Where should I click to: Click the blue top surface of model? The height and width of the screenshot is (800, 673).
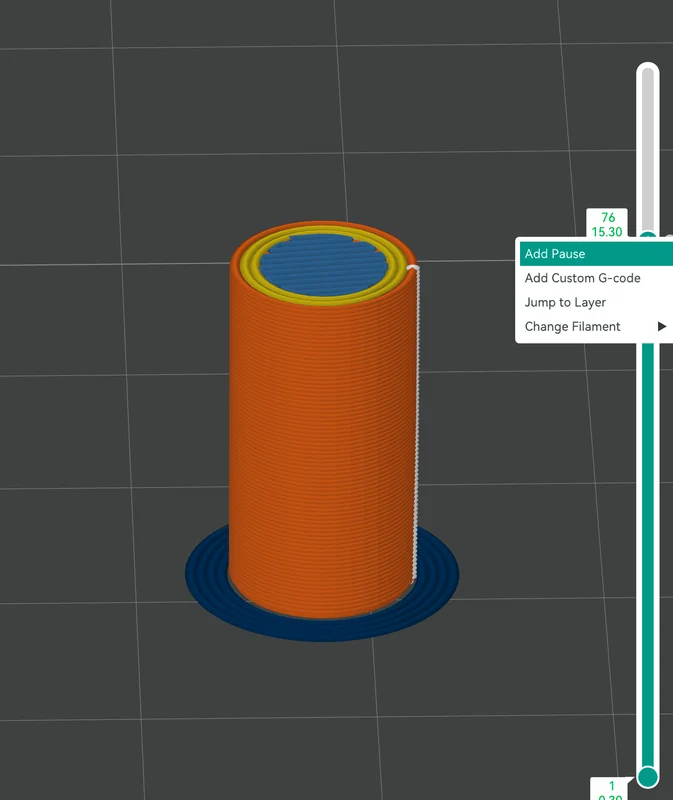point(323,264)
